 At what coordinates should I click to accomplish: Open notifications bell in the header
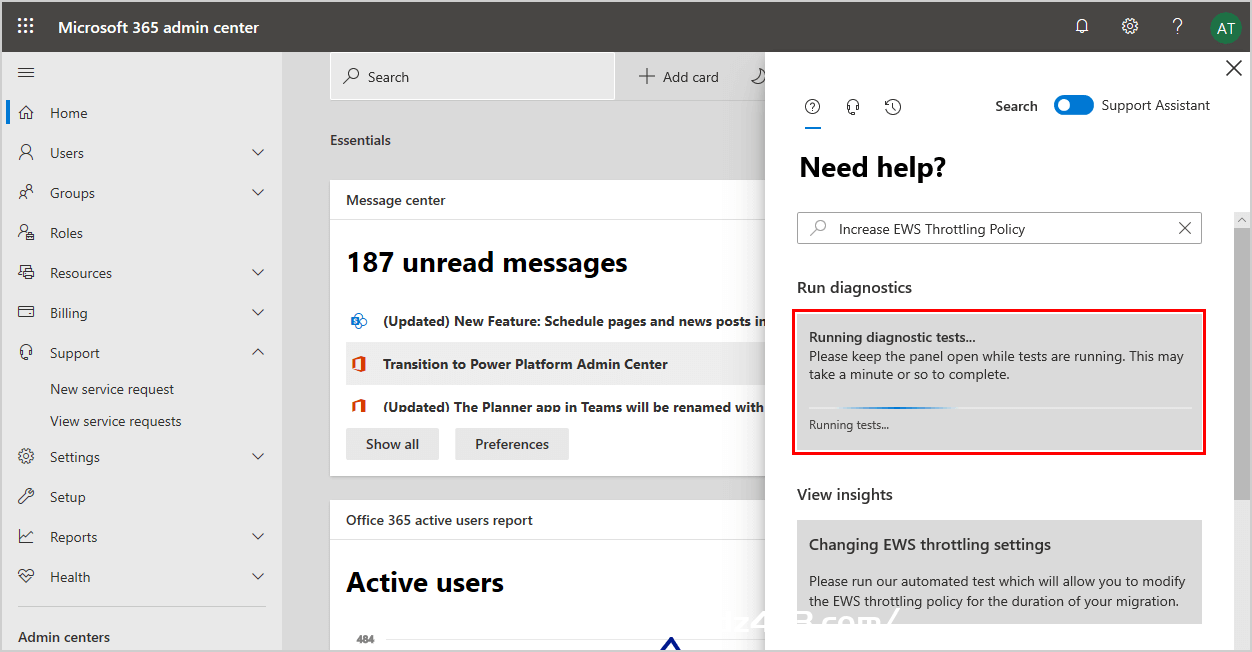[x=1082, y=27]
